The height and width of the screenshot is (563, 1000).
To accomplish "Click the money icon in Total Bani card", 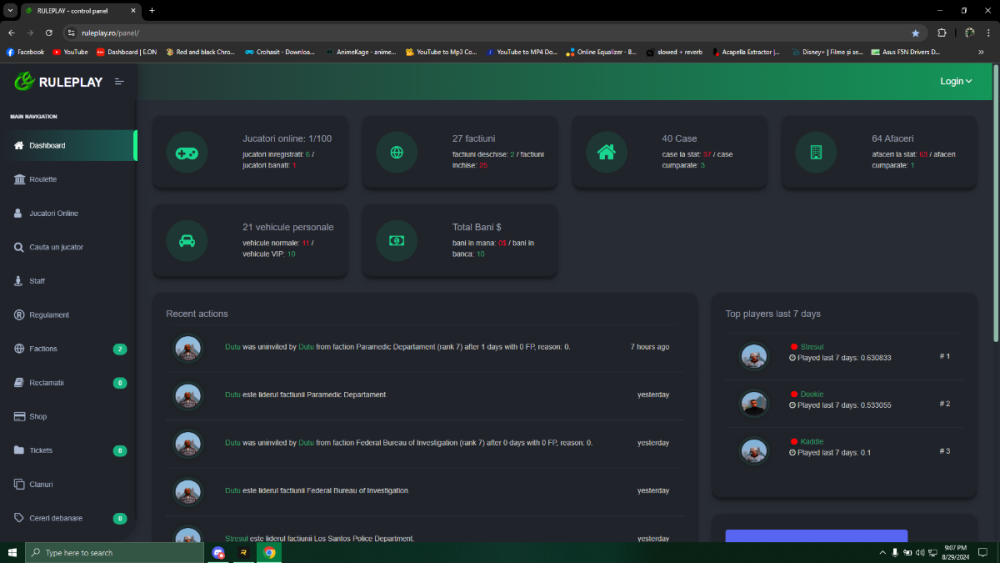I will pyautogui.click(x=396, y=241).
